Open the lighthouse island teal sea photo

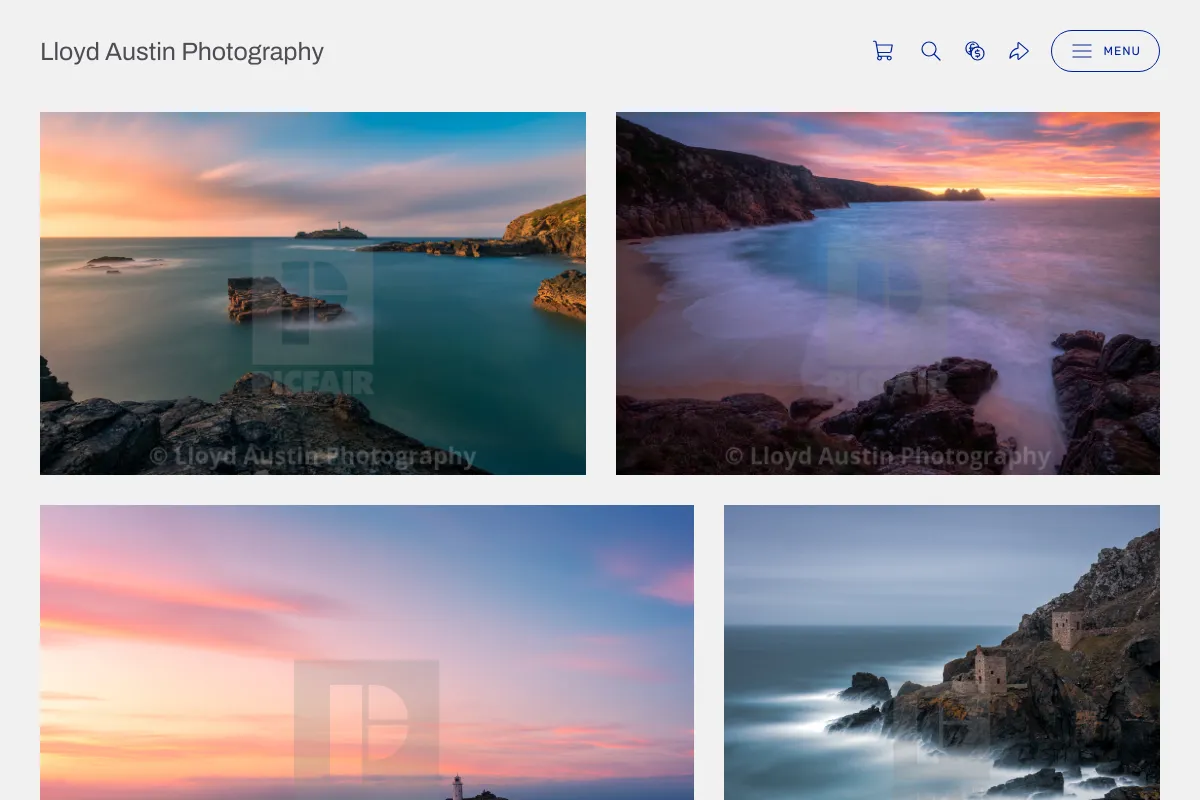pos(313,293)
